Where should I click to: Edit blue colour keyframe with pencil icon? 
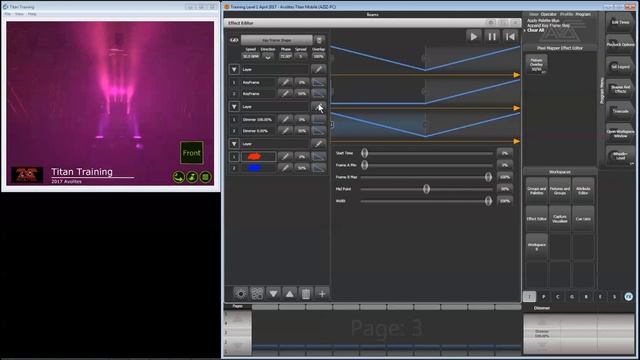(x=285, y=168)
